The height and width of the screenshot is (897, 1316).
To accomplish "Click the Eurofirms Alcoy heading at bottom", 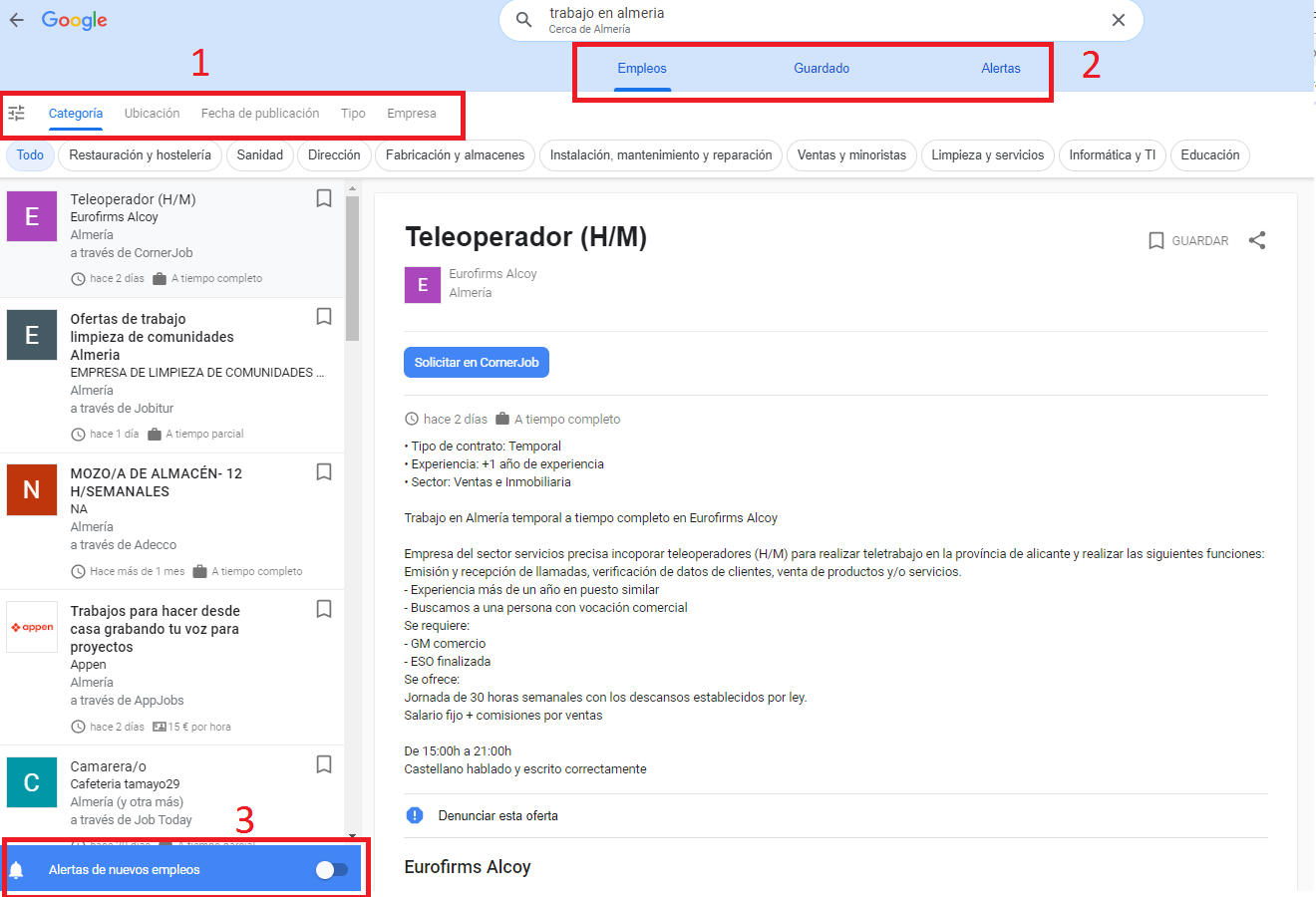I will (x=468, y=867).
